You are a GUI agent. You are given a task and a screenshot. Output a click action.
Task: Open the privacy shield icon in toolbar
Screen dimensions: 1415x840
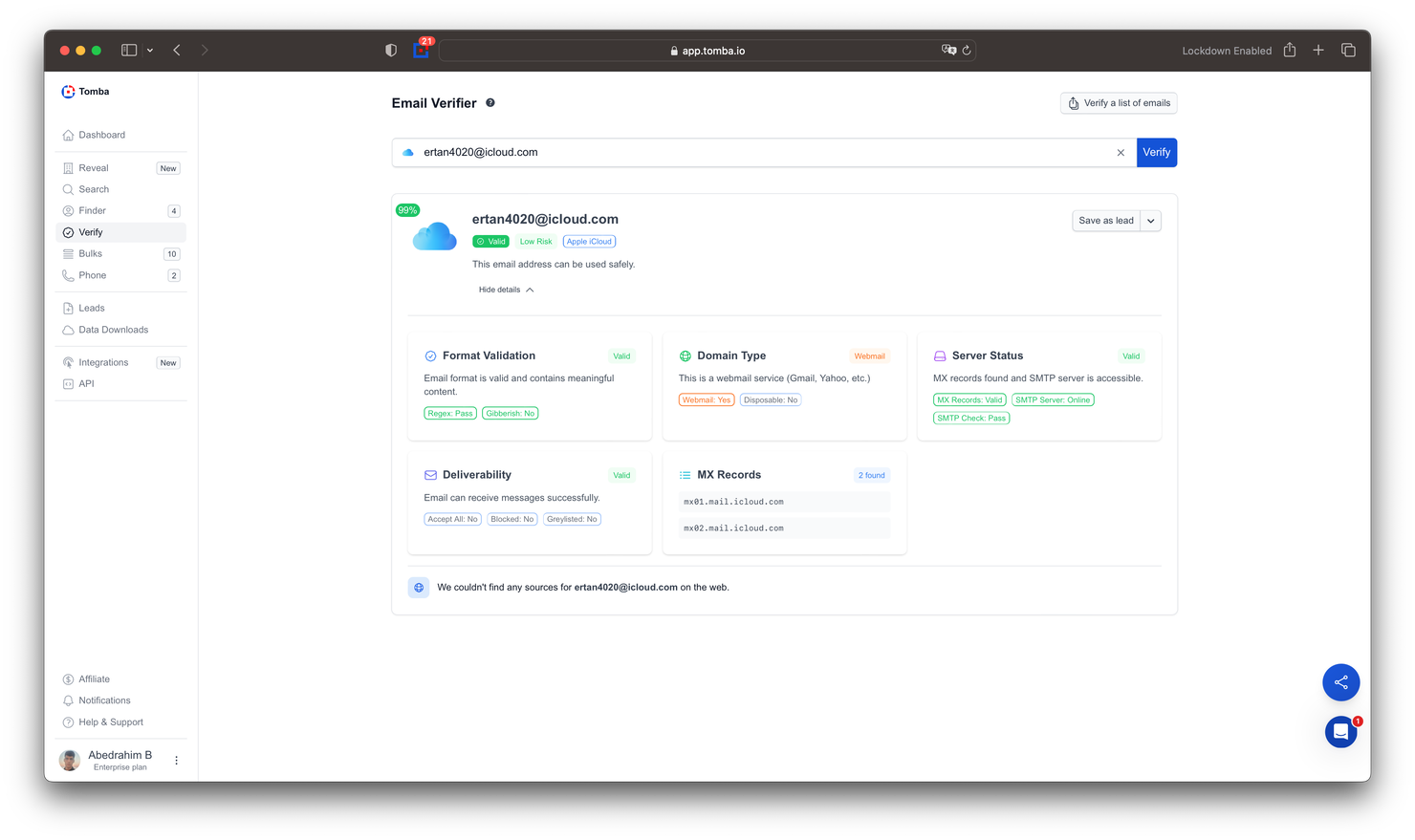(x=391, y=51)
